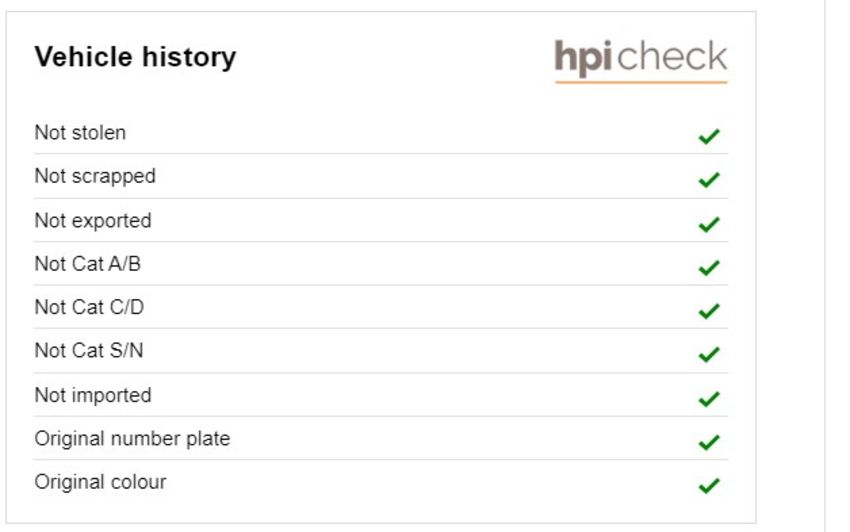Select the Not stolen label text
The width and height of the screenshot is (850, 532).
point(80,133)
